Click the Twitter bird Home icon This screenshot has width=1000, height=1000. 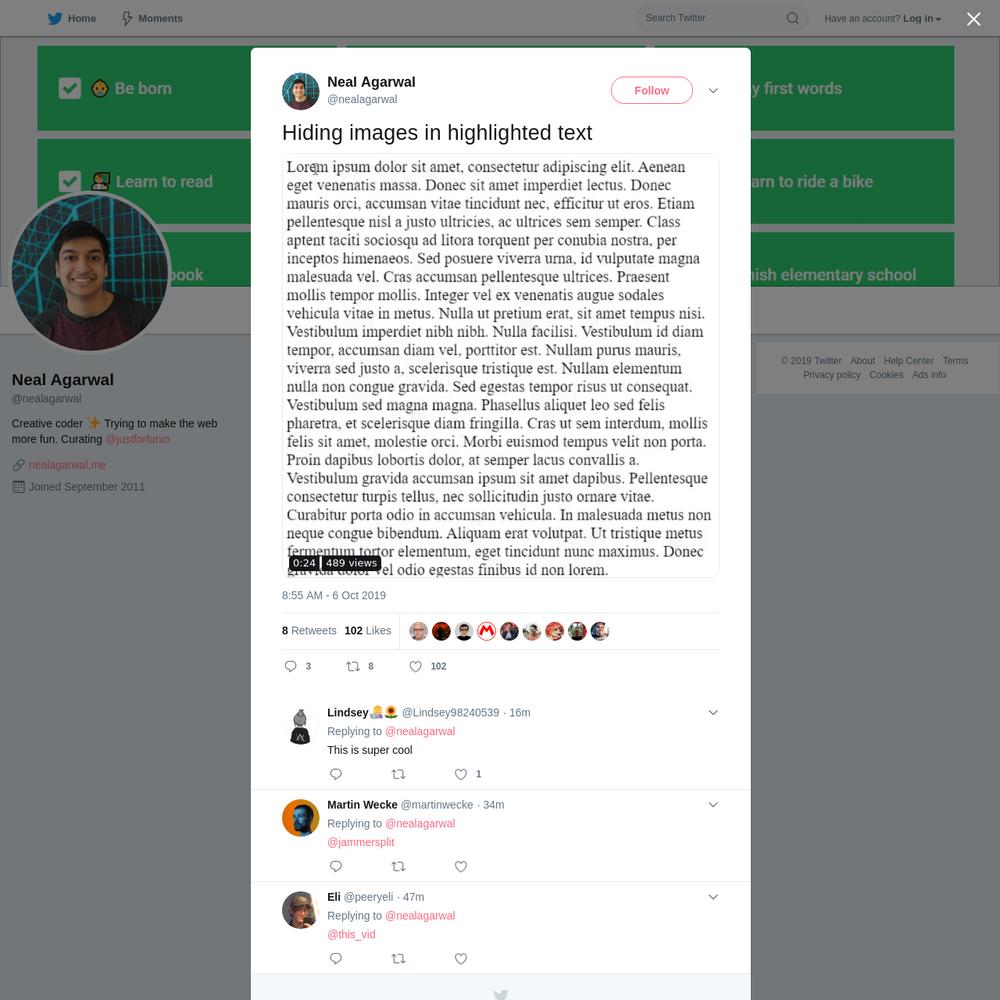[55, 18]
